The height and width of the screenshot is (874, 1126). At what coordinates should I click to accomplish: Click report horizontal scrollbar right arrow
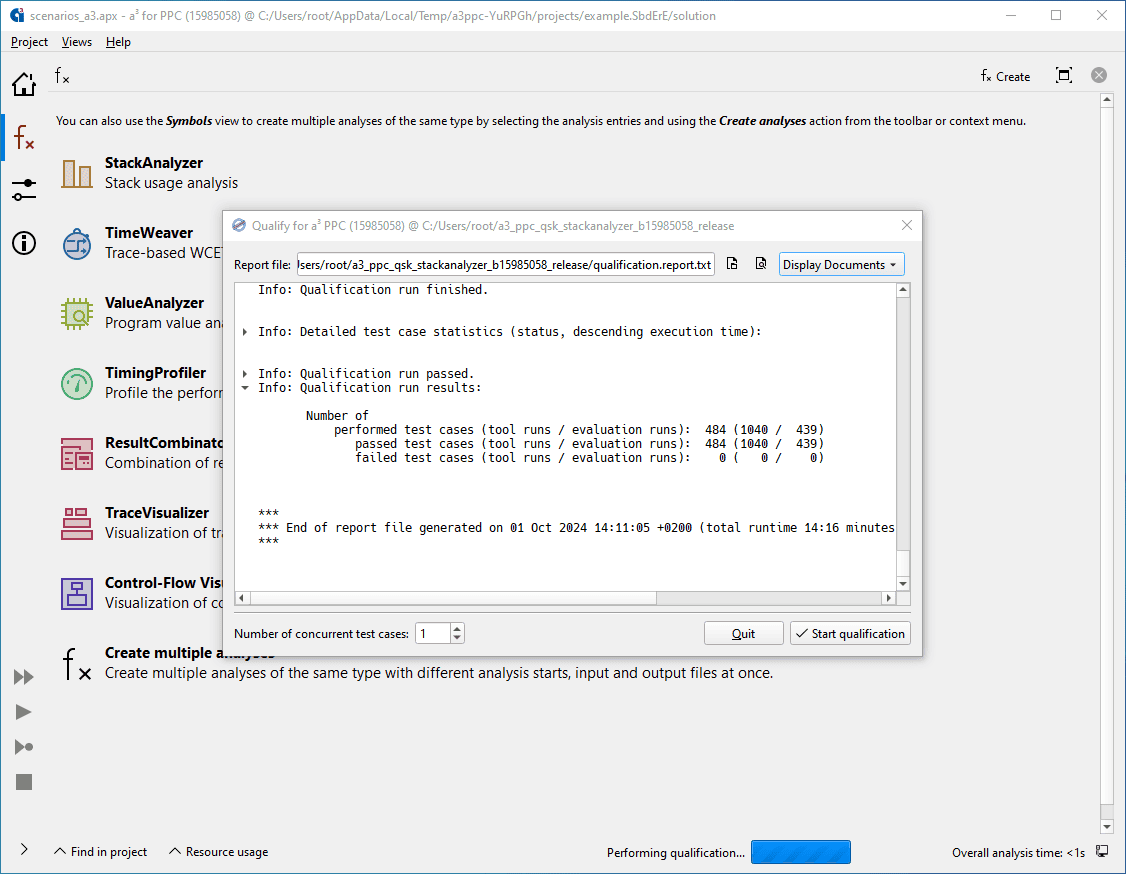click(889, 598)
